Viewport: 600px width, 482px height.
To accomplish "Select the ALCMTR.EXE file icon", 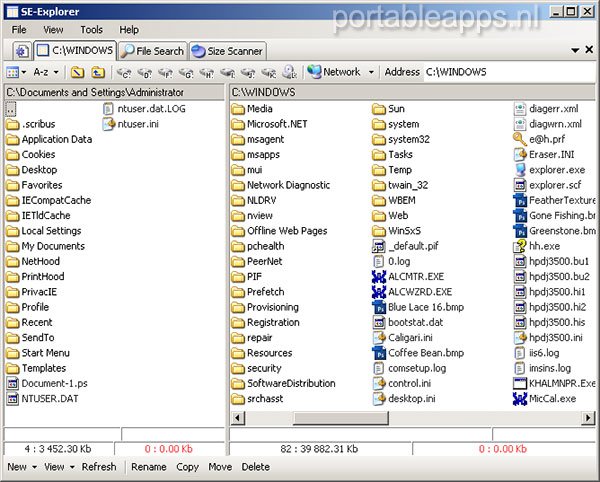I will point(379,277).
